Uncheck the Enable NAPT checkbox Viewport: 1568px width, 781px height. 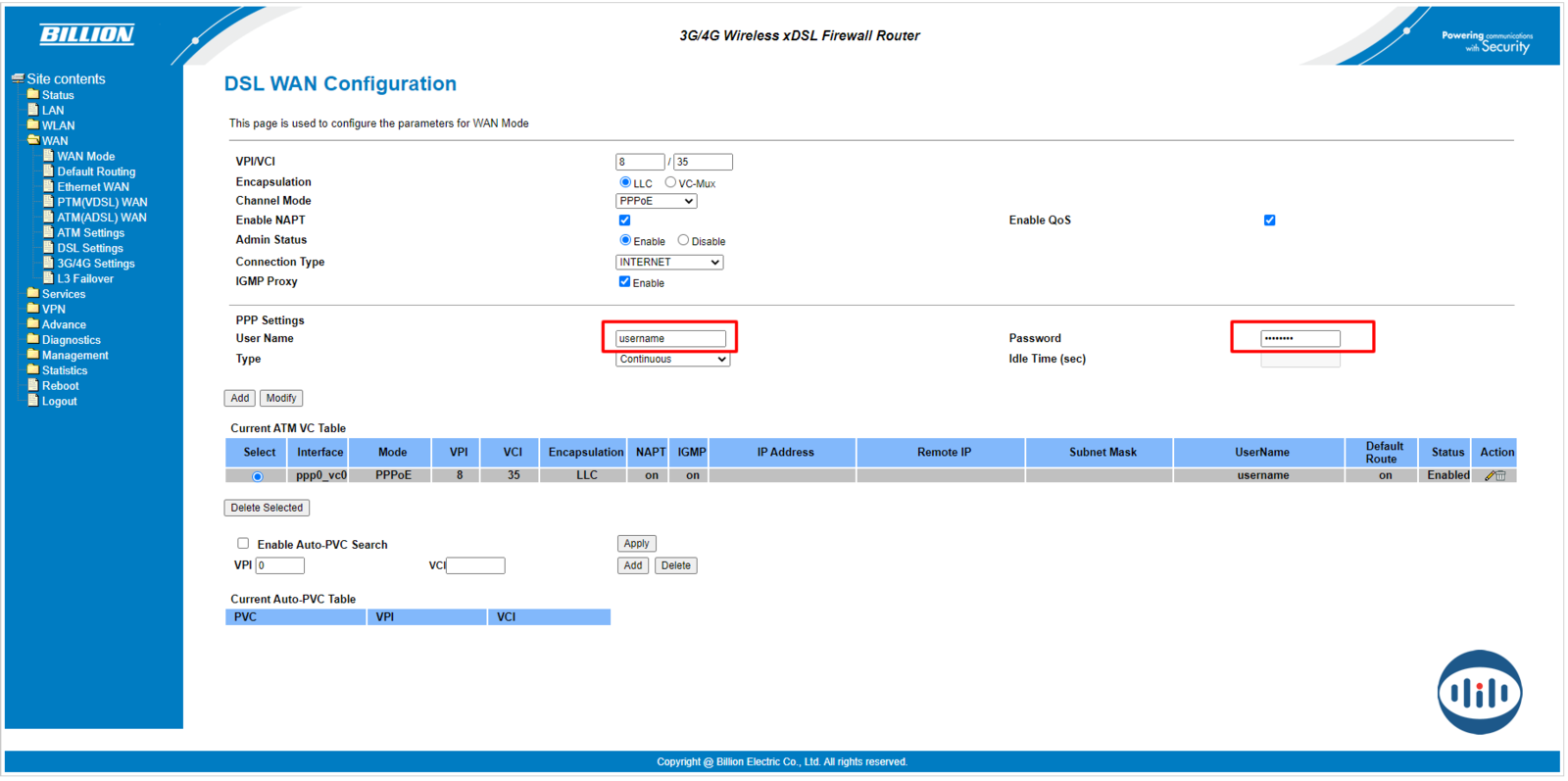pos(624,220)
